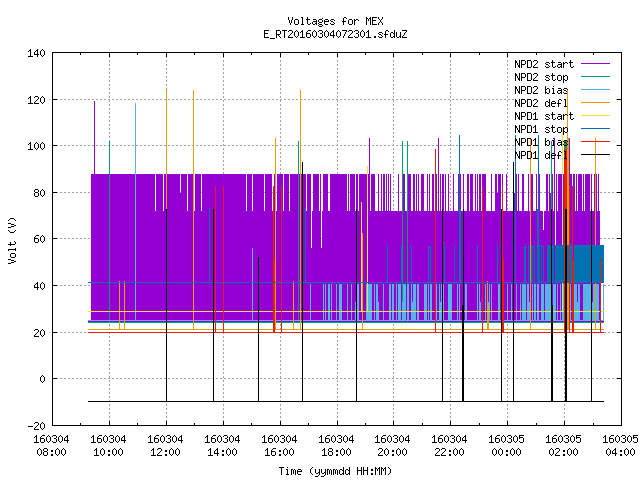Click the dark blue NPD1 stop block near 03:00
The image size is (640, 480).
tap(588, 264)
